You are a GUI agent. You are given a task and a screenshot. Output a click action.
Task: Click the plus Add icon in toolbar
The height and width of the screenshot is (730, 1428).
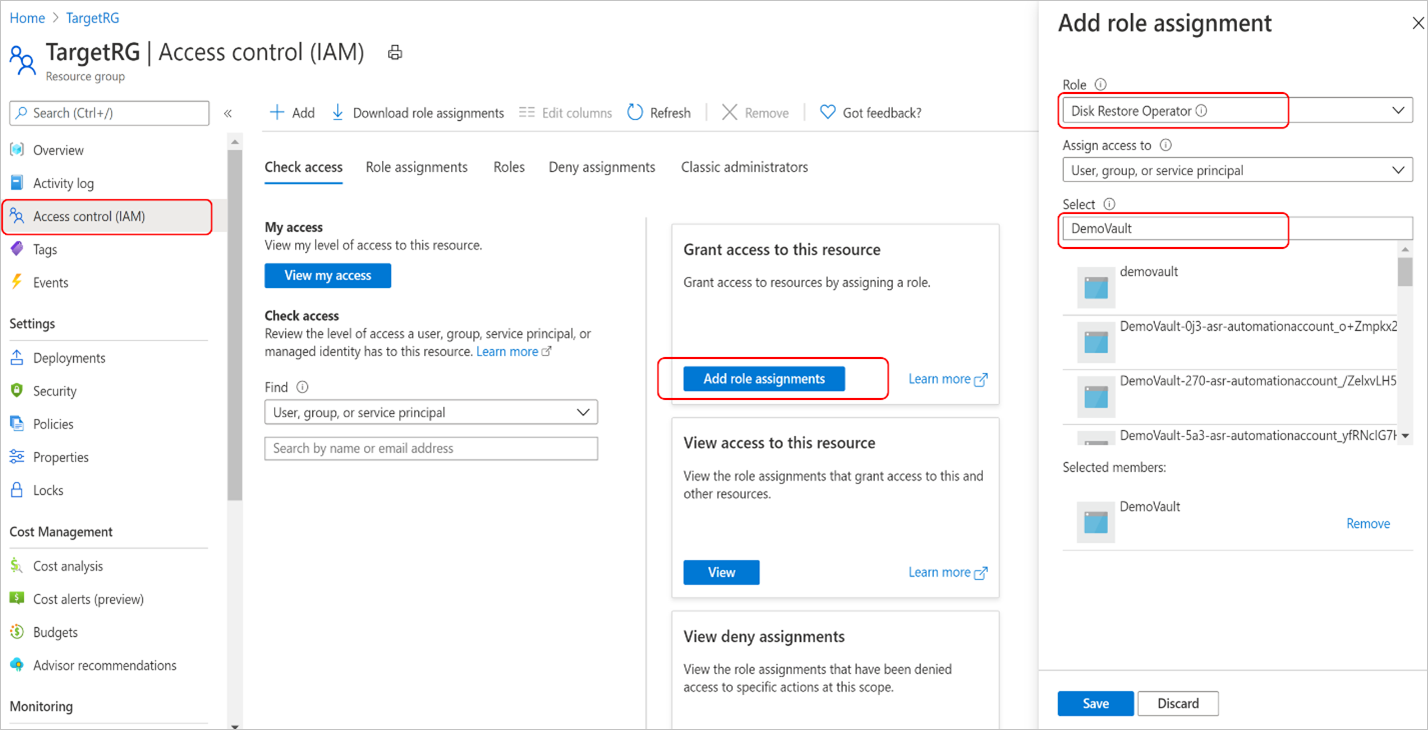pyautogui.click(x=277, y=113)
